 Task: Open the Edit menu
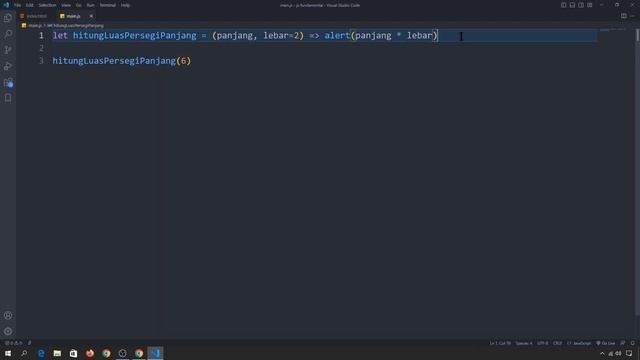30,5
